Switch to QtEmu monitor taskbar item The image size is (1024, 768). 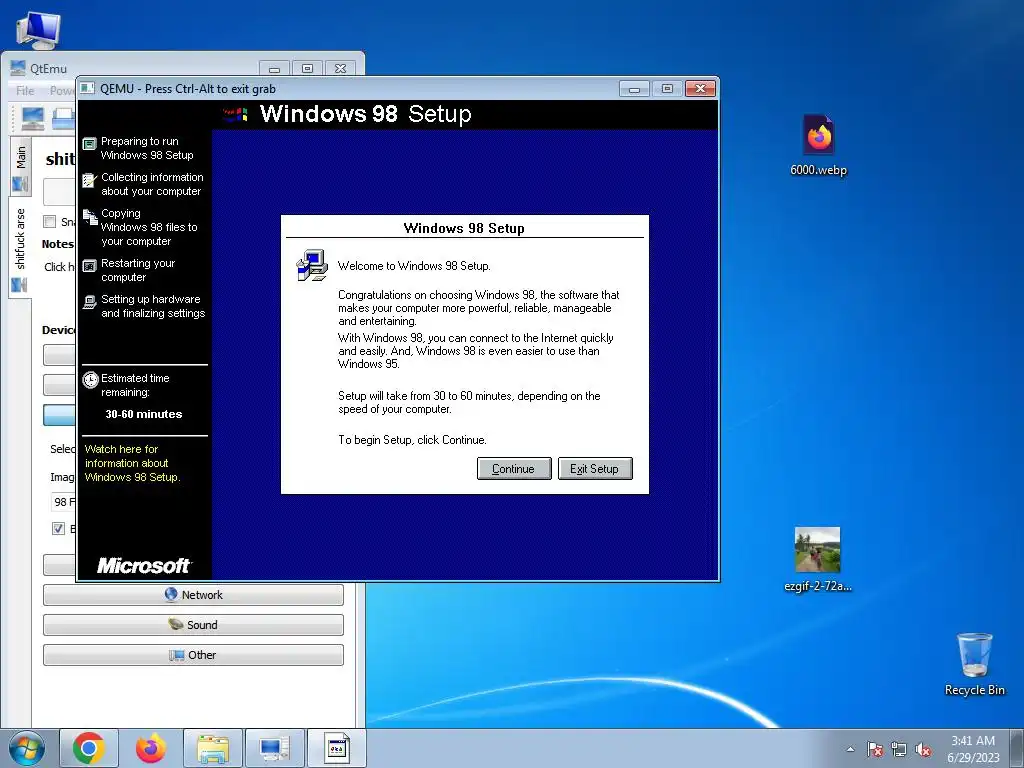(x=275, y=748)
